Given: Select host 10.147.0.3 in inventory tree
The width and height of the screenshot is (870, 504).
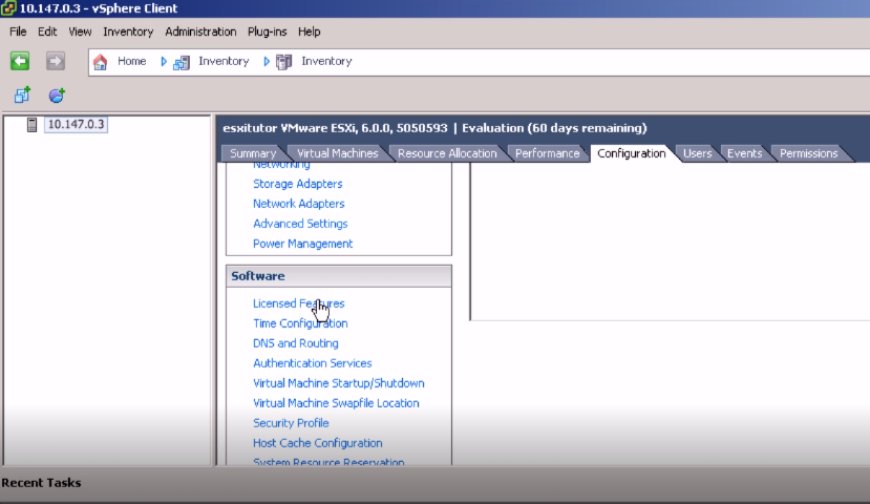Looking at the screenshot, I should [76, 124].
